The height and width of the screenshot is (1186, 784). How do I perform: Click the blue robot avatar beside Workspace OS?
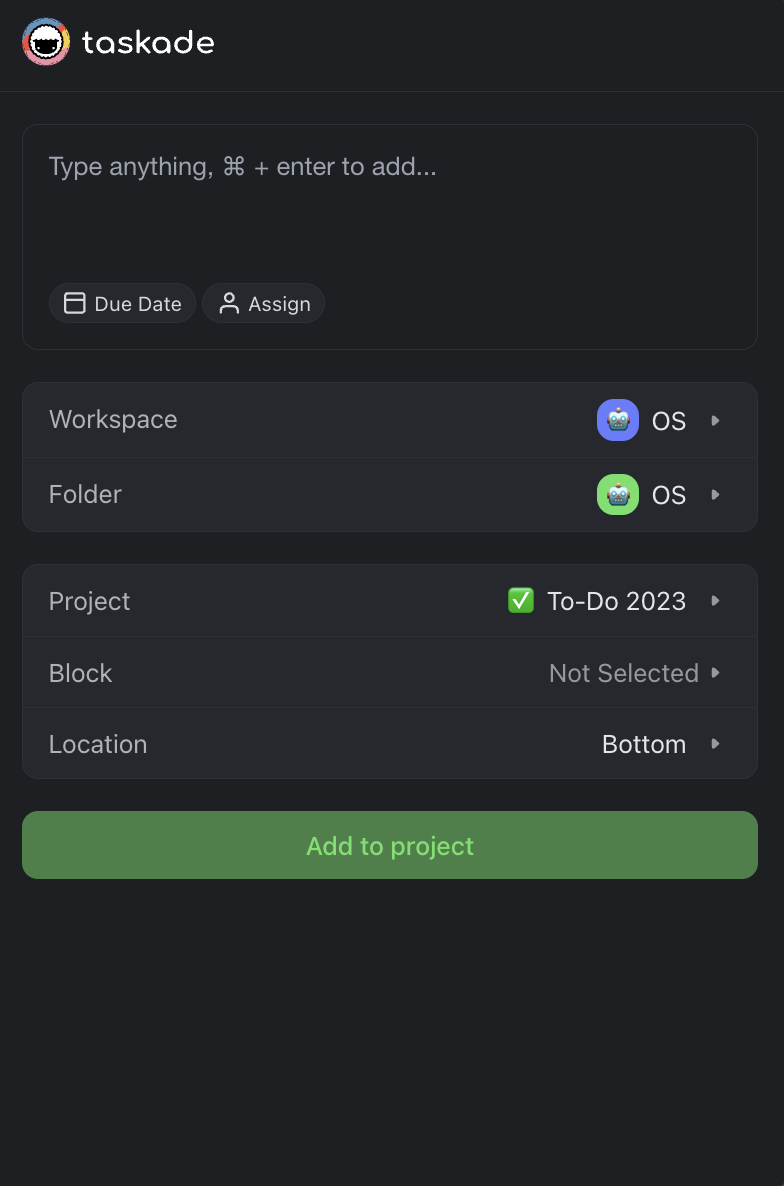click(617, 420)
